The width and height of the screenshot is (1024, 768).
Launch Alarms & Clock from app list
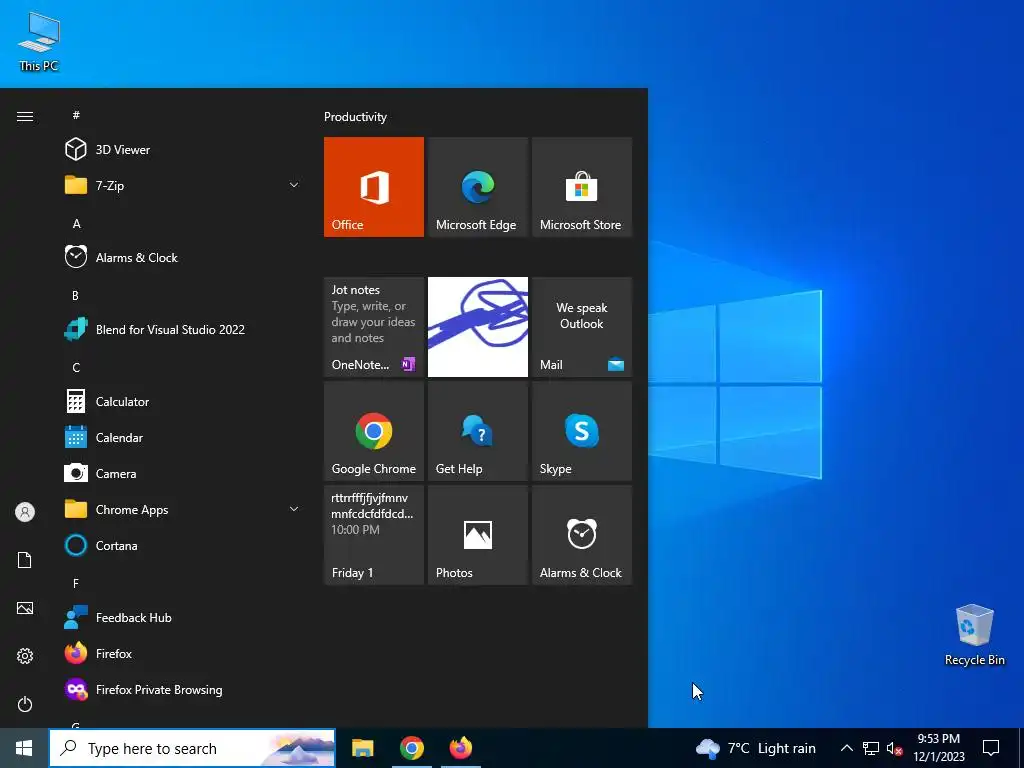[183, 257]
